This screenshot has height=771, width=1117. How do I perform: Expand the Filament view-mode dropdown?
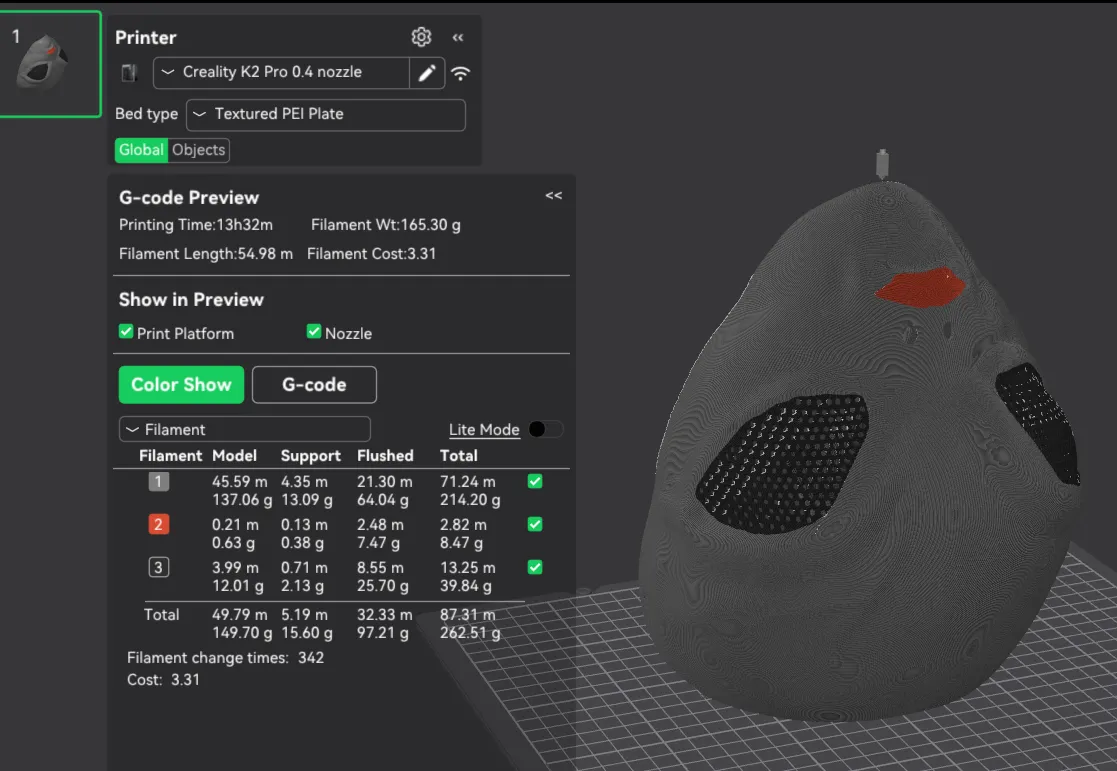[244, 430]
